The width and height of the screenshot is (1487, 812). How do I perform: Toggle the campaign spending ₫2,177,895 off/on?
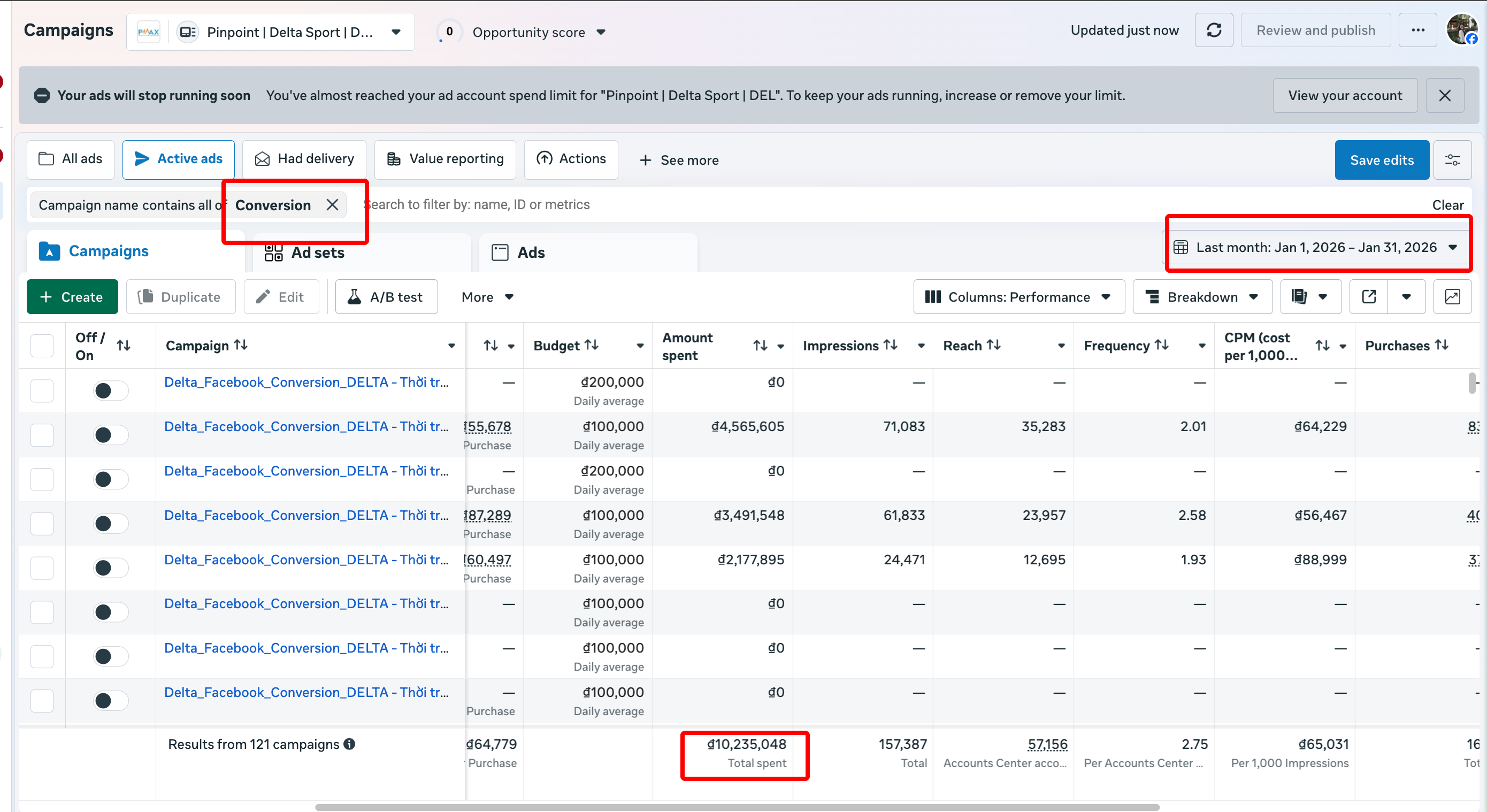coord(111,568)
